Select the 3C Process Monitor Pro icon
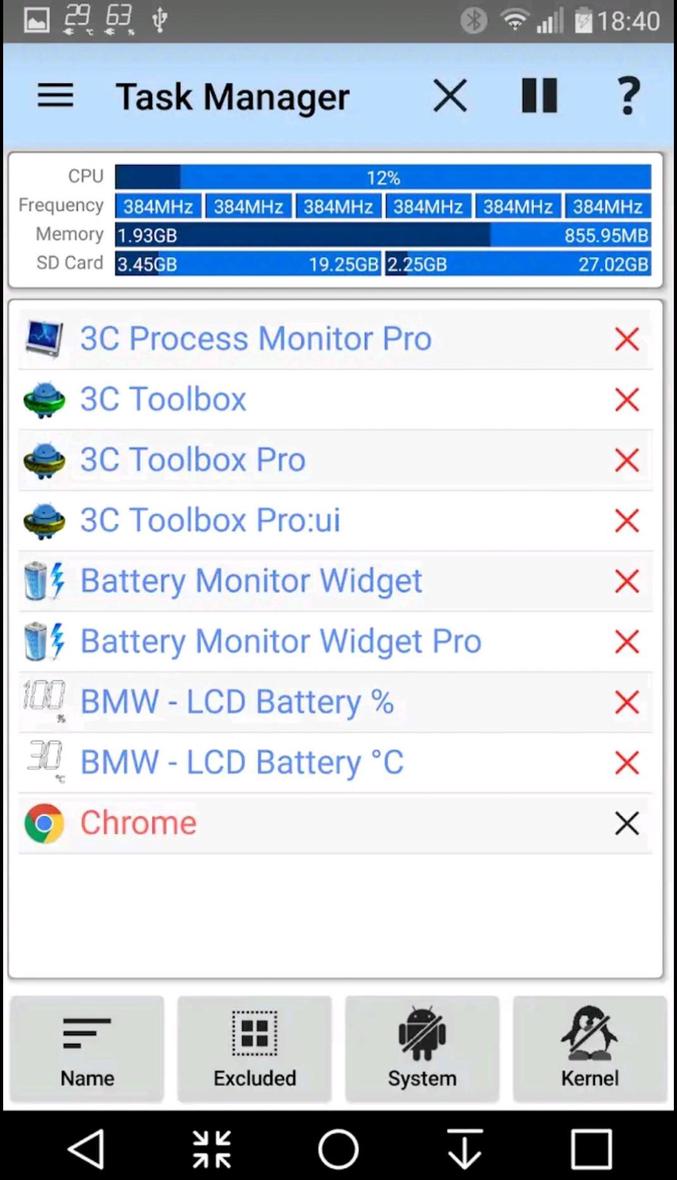 tap(43, 338)
